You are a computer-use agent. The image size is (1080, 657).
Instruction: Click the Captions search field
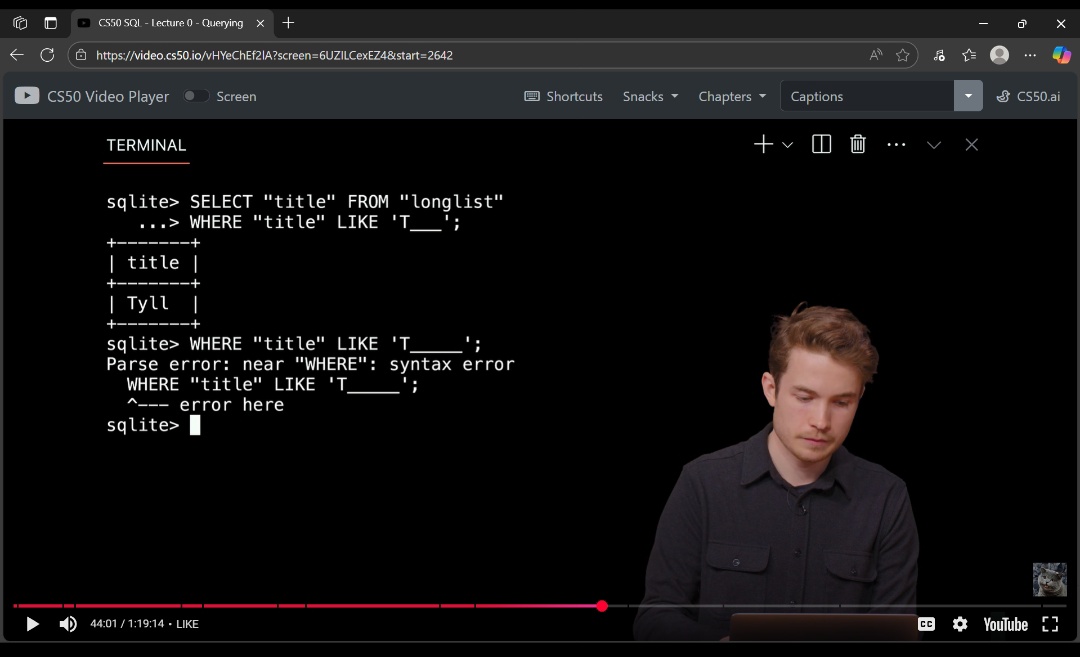[x=867, y=96]
